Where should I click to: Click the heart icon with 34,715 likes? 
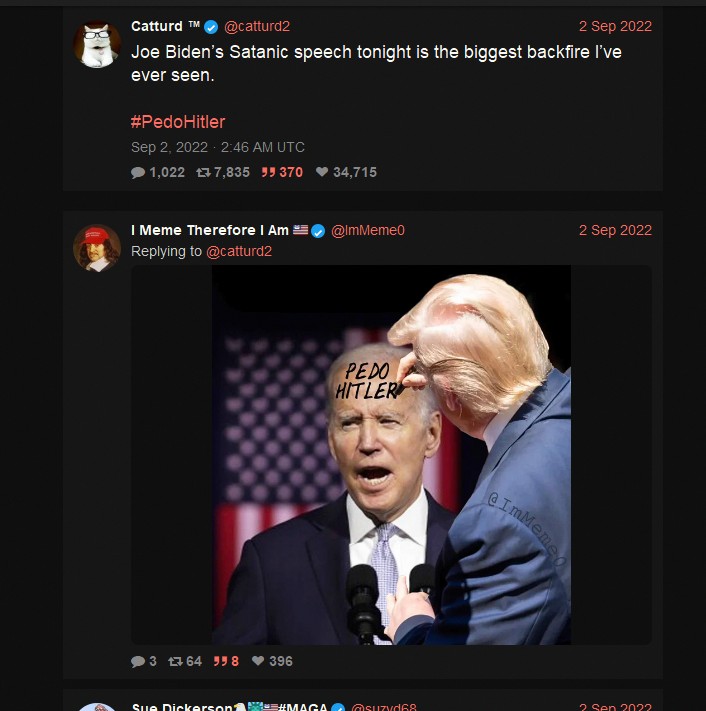click(322, 172)
